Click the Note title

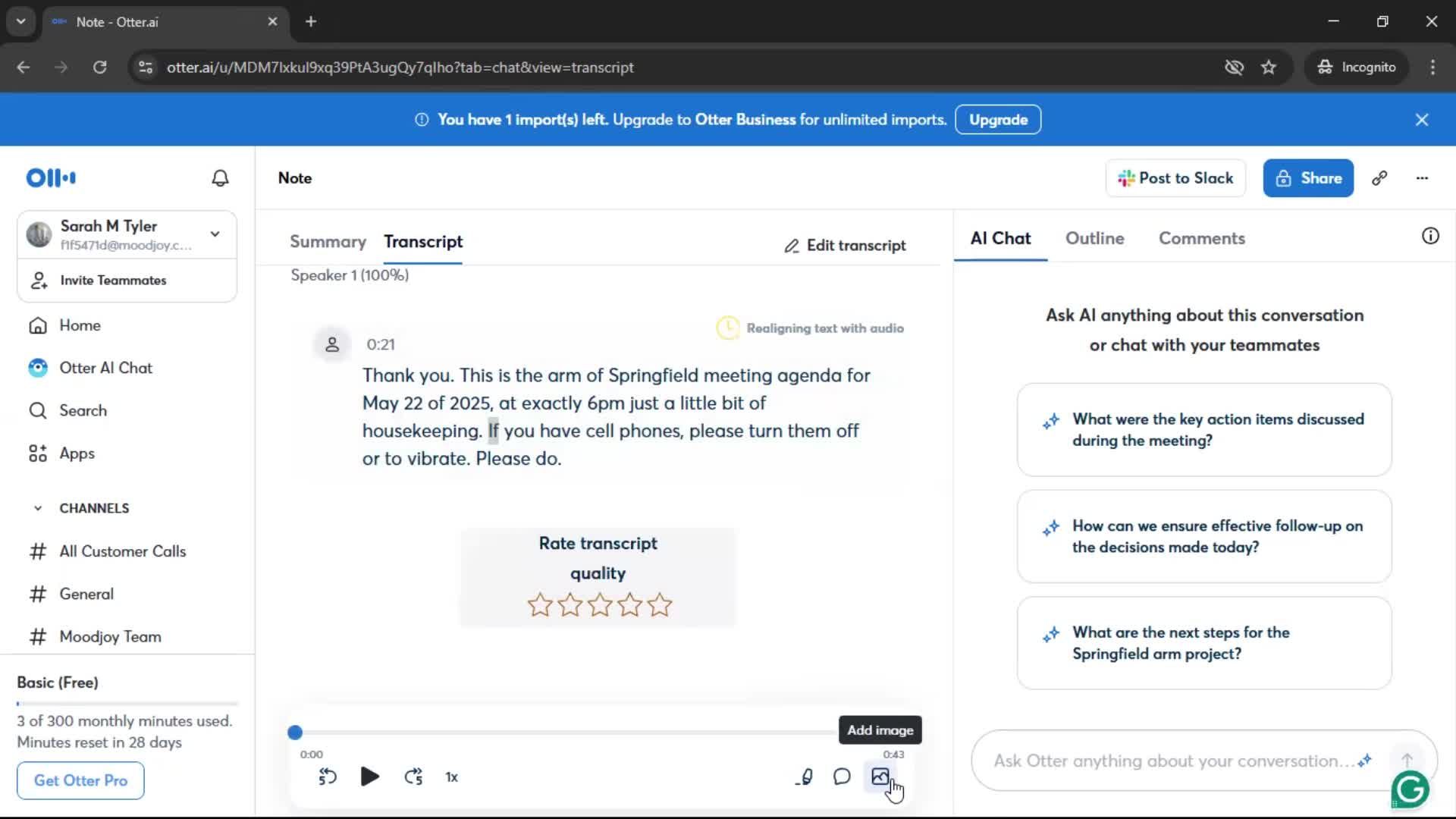coord(295,178)
